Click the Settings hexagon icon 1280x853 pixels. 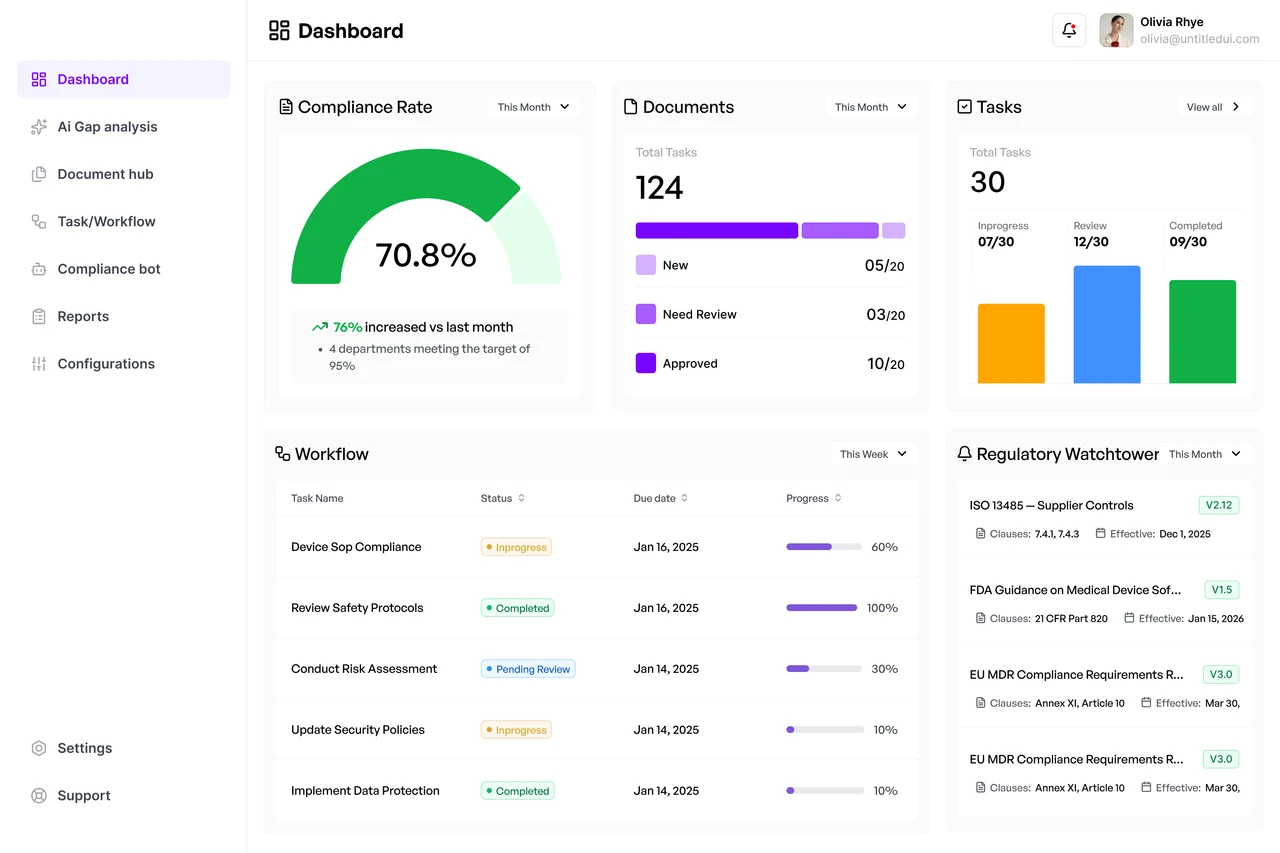(39, 748)
